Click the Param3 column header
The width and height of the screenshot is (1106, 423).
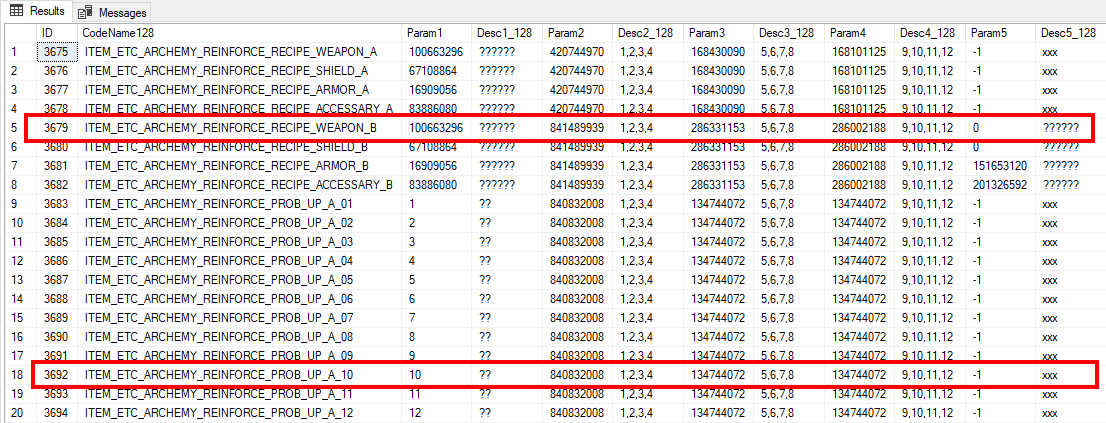[x=719, y=33]
